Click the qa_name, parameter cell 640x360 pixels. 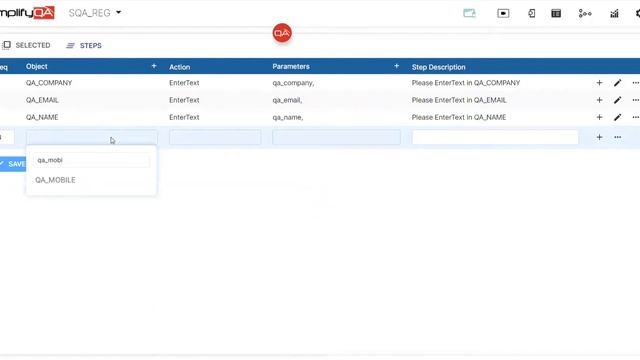[x=288, y=117]
